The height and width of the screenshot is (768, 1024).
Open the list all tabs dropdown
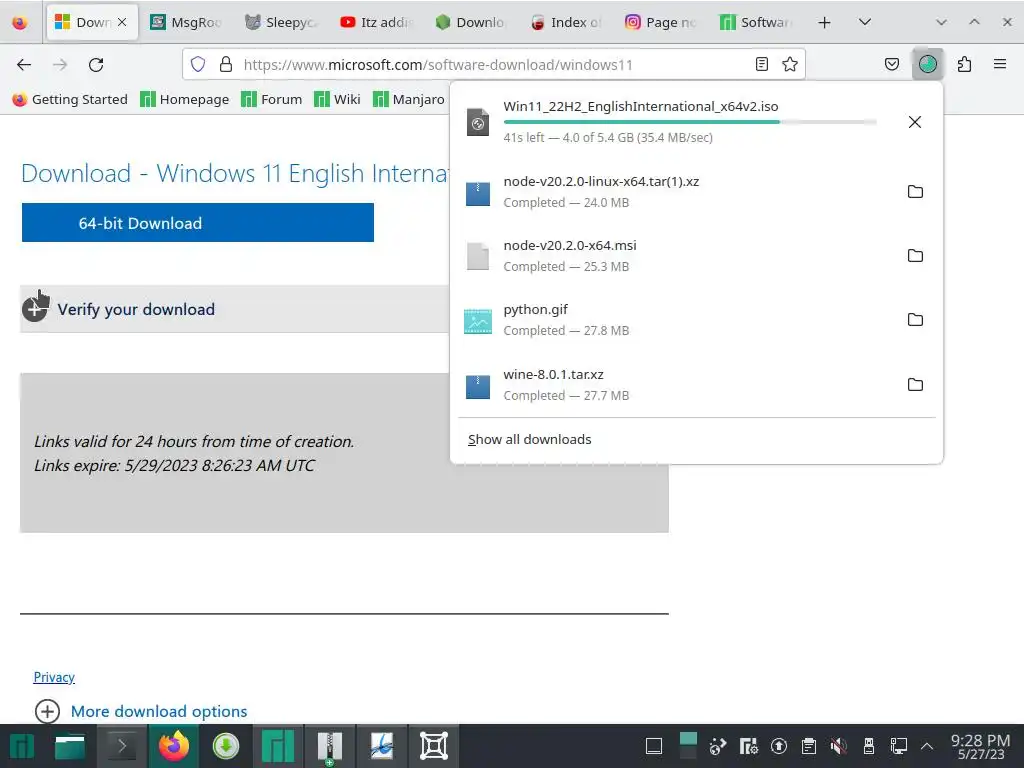click(x=865, y=22)
